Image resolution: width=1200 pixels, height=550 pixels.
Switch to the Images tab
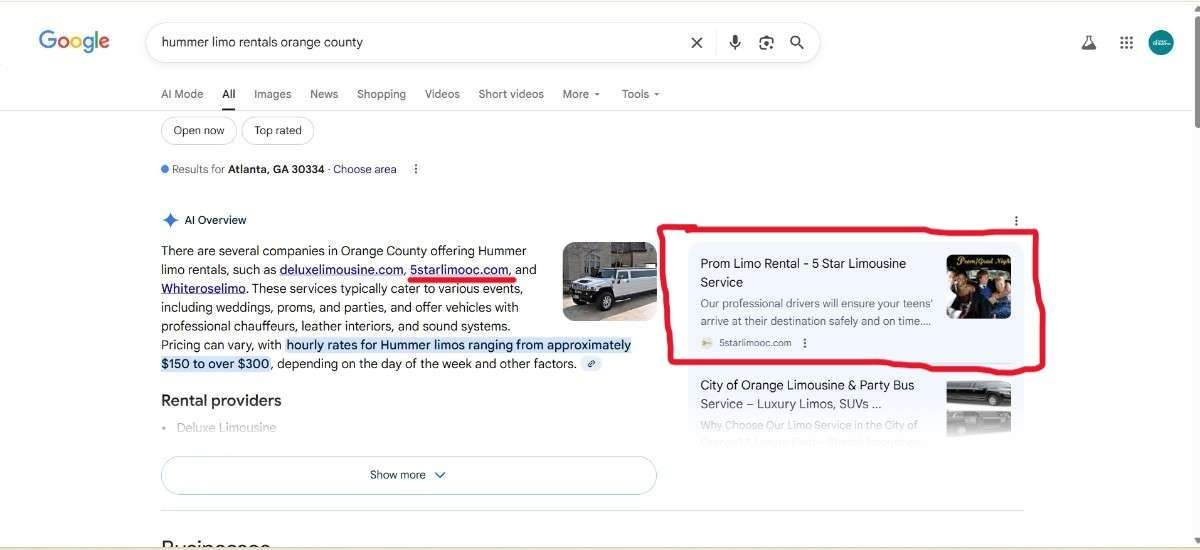point(272,94)
